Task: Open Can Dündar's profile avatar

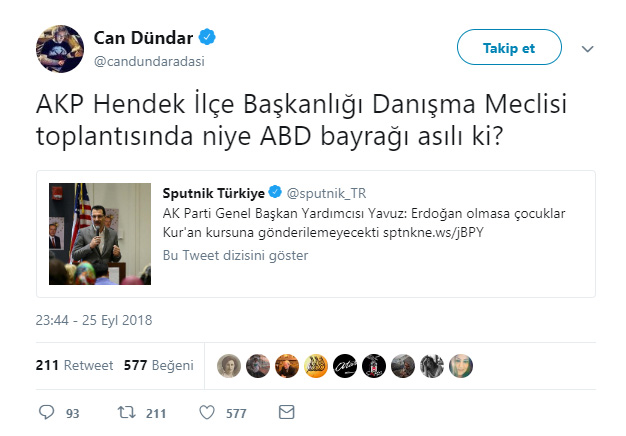Action: click(60, 49)
